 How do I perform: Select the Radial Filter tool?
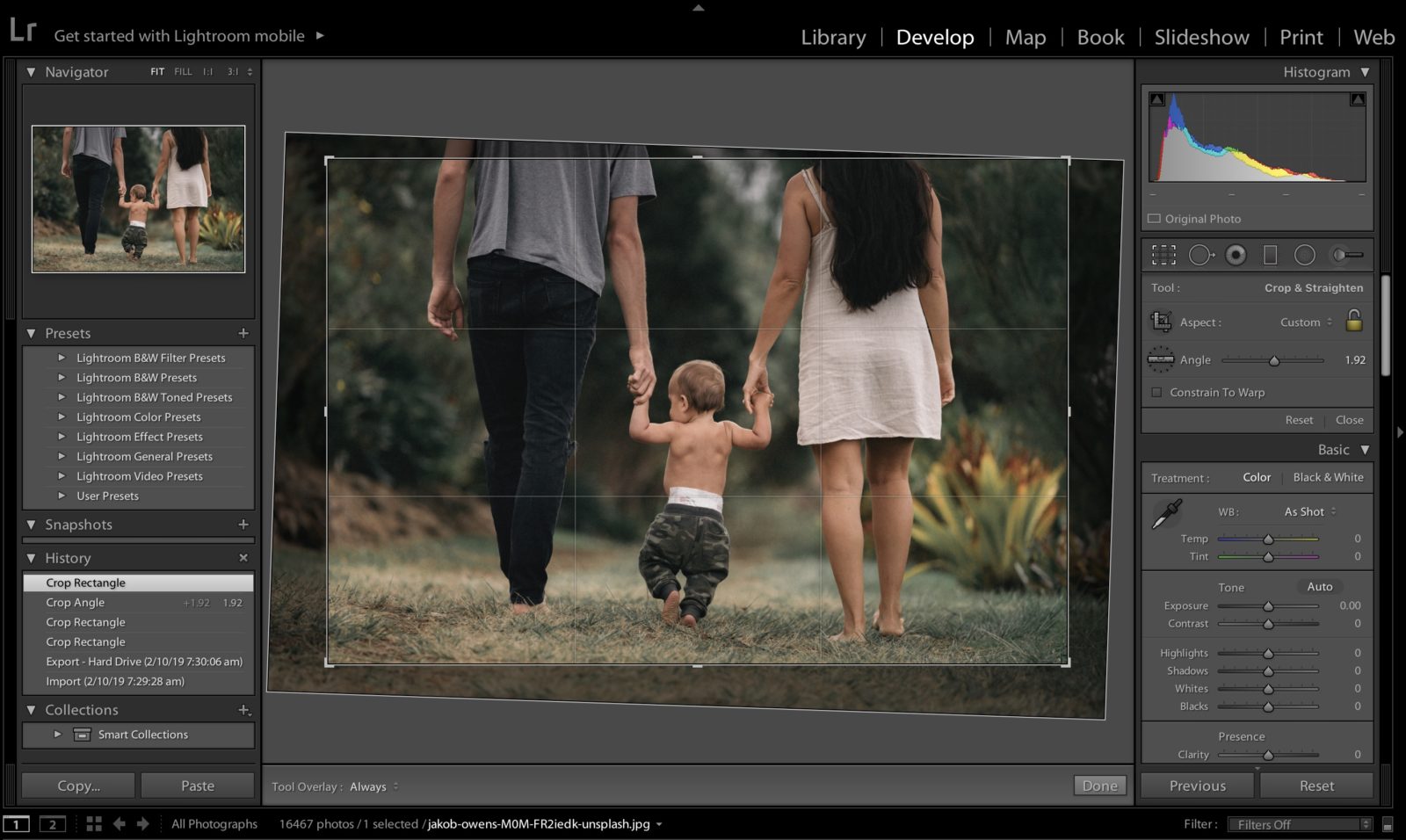(x=1305, y=255)
